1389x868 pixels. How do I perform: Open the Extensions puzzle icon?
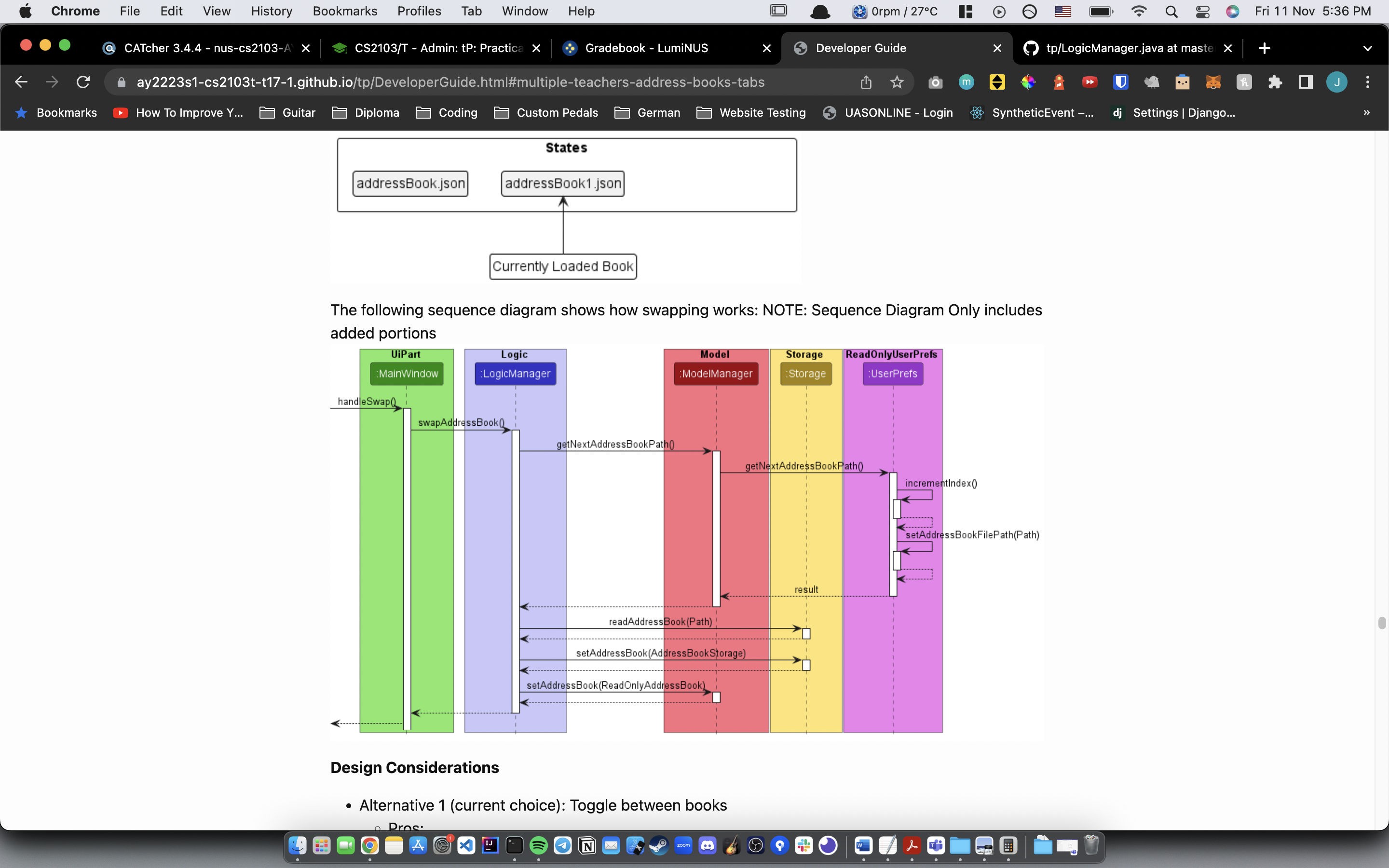click(x=1275, y=82)
